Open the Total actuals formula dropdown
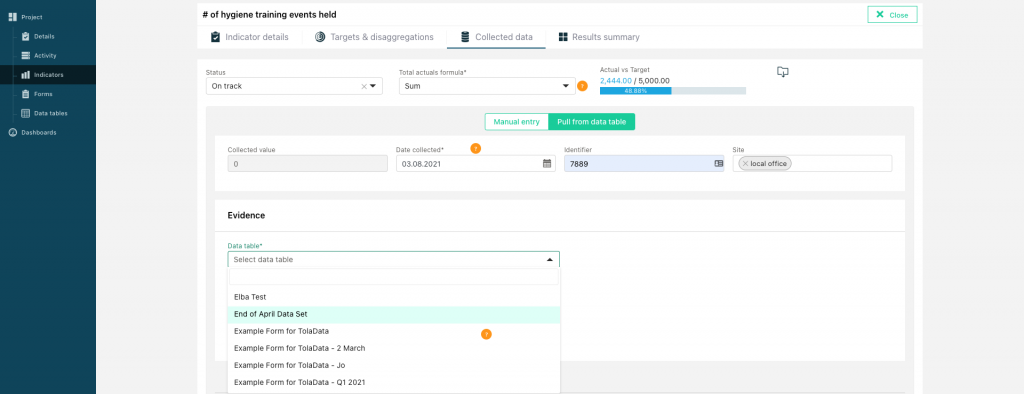This screenshot has width=1024, height=394. (487, 86)
